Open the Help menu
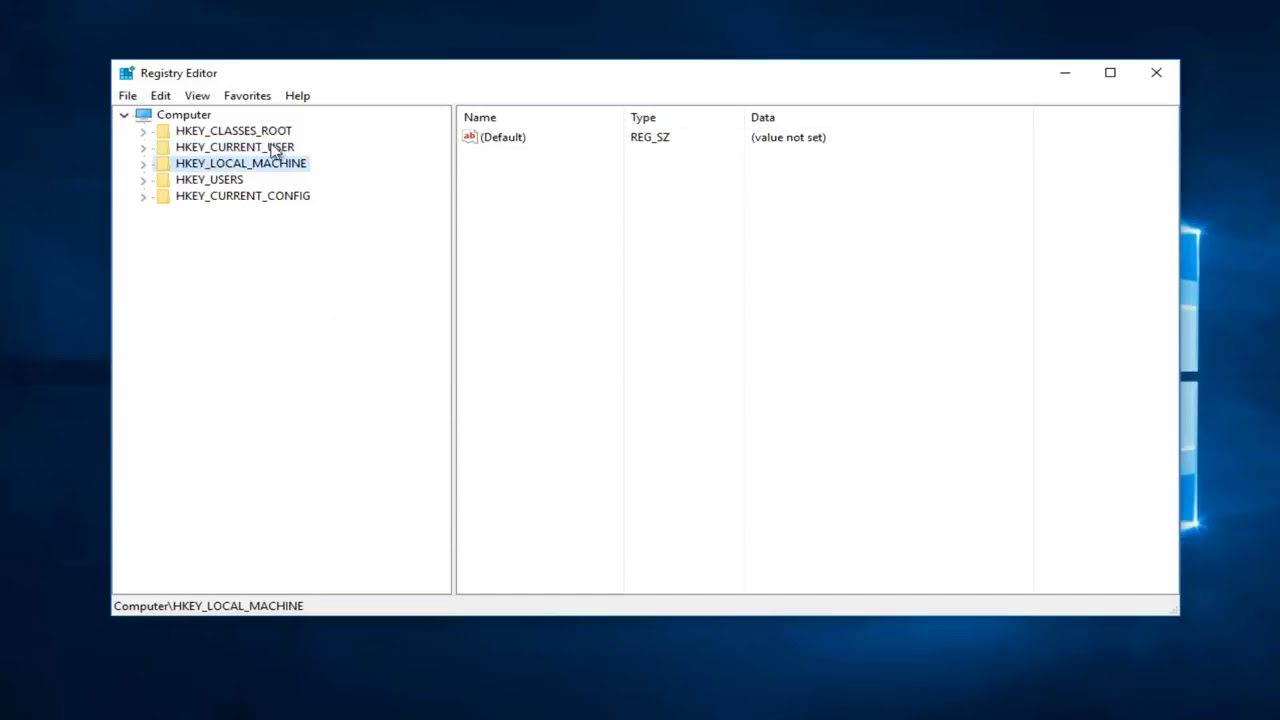This screenshot has height=720, width=1280. [x=297, y=96]
